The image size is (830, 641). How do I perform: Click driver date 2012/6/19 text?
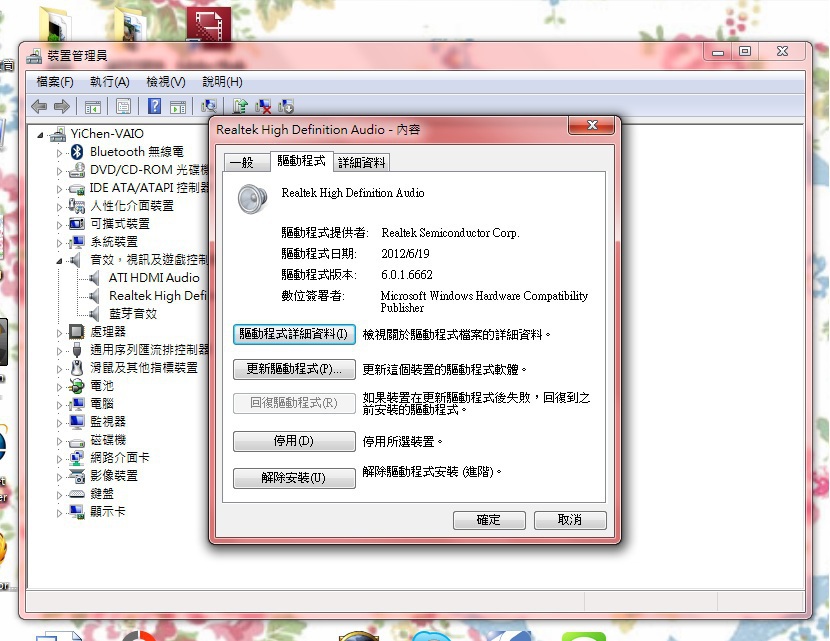coord(405,254)
